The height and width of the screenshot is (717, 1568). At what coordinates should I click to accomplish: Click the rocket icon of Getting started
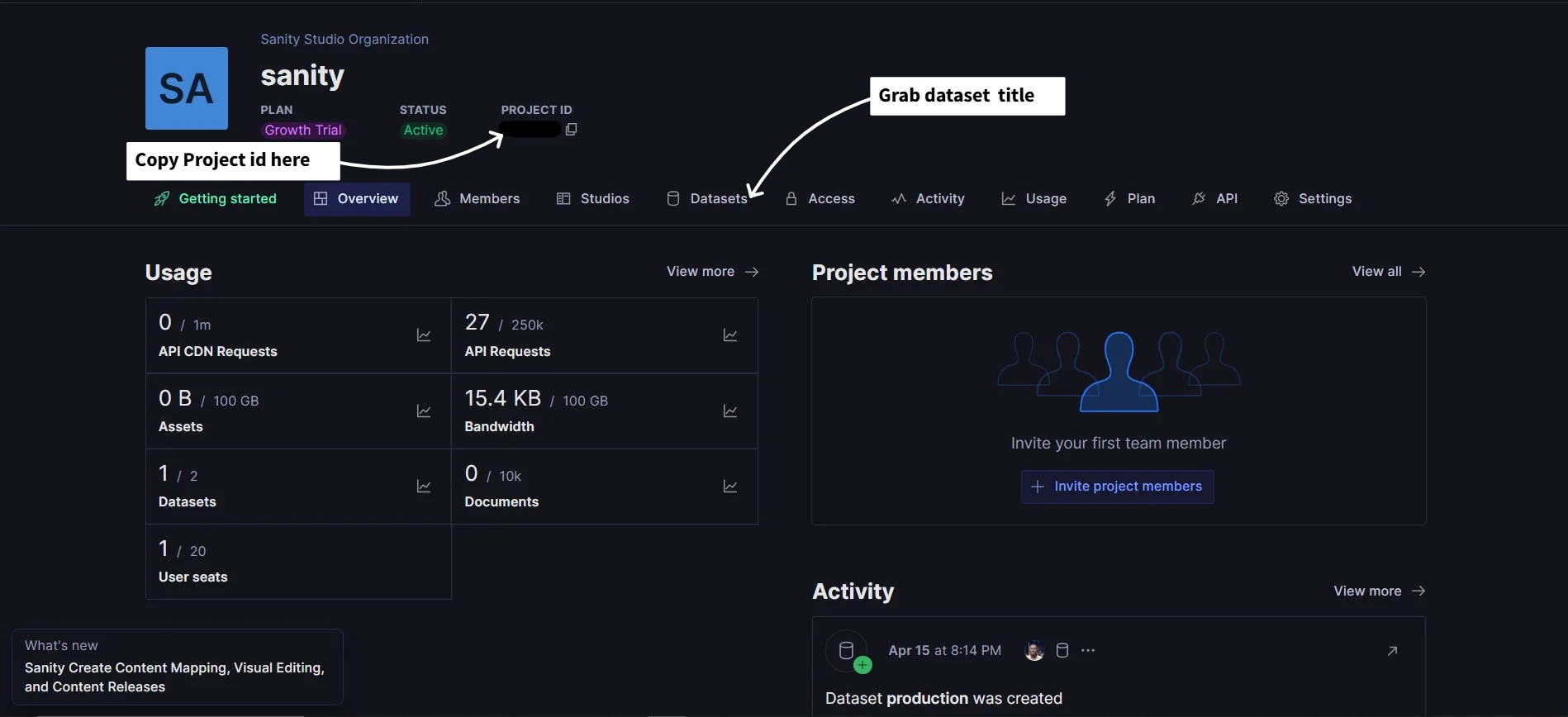pos(162,199)
